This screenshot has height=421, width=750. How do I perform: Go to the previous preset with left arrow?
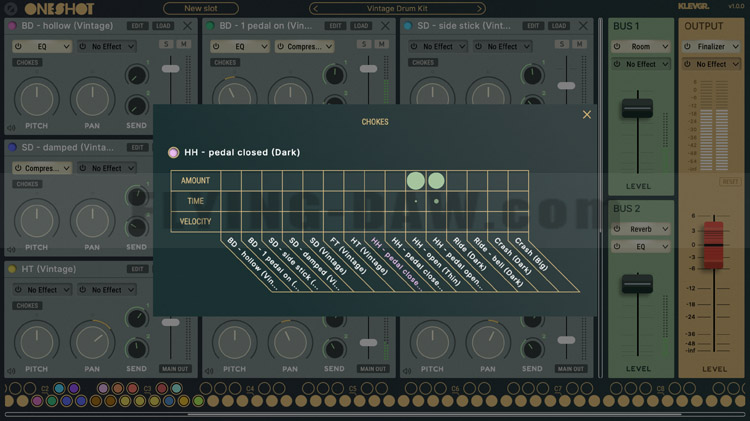(x=314, y=9)
